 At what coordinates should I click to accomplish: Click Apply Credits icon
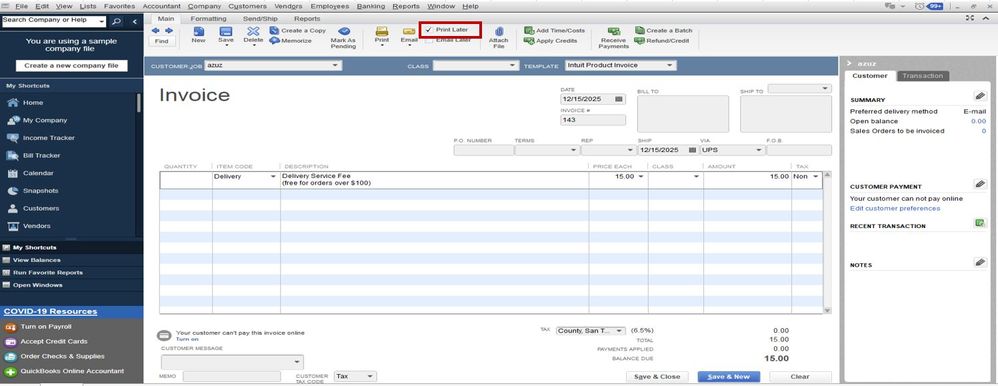(529, 40)
